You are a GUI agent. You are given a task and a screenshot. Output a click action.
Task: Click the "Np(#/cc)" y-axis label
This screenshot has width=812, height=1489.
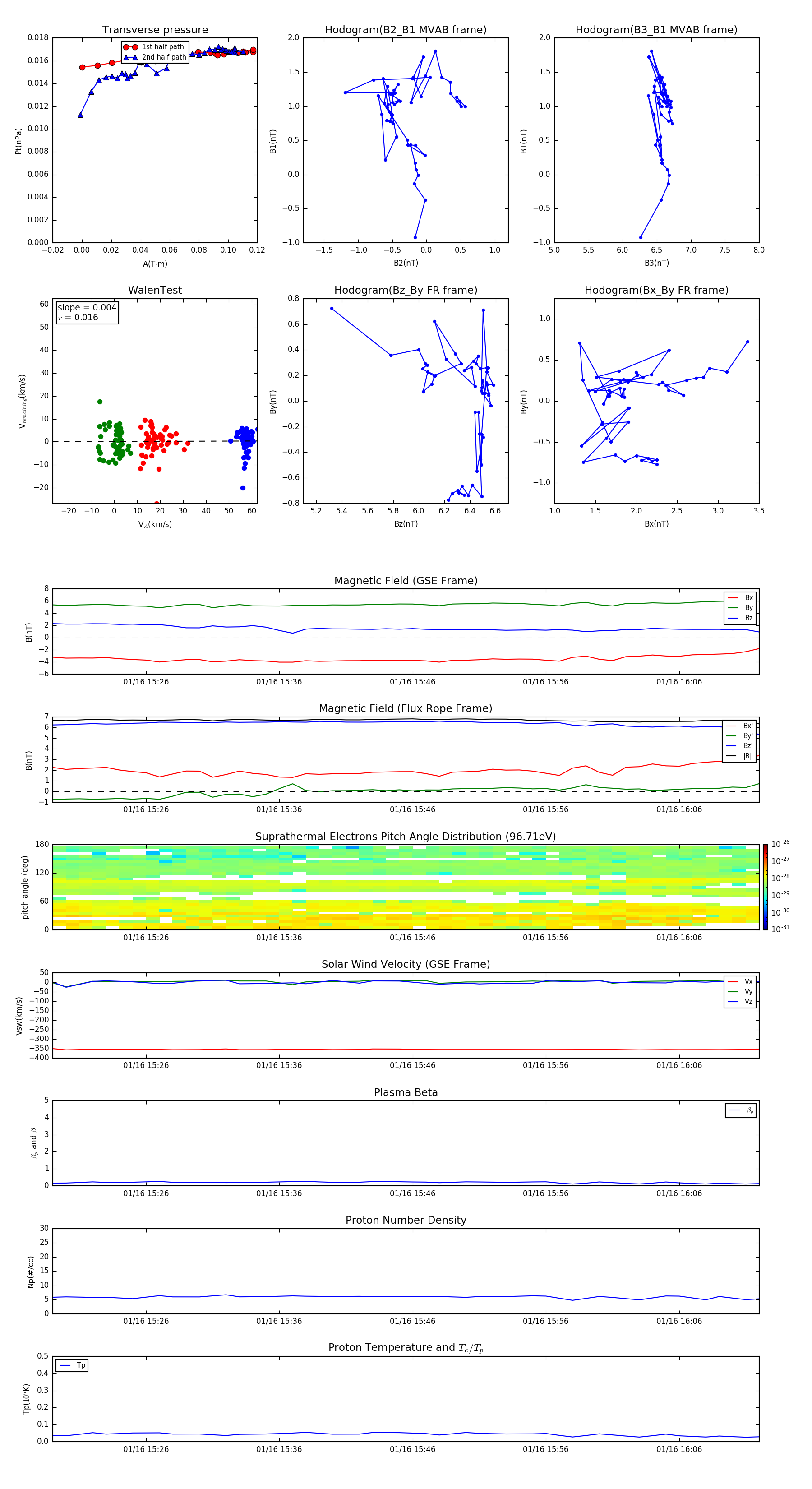[31, 1272]
